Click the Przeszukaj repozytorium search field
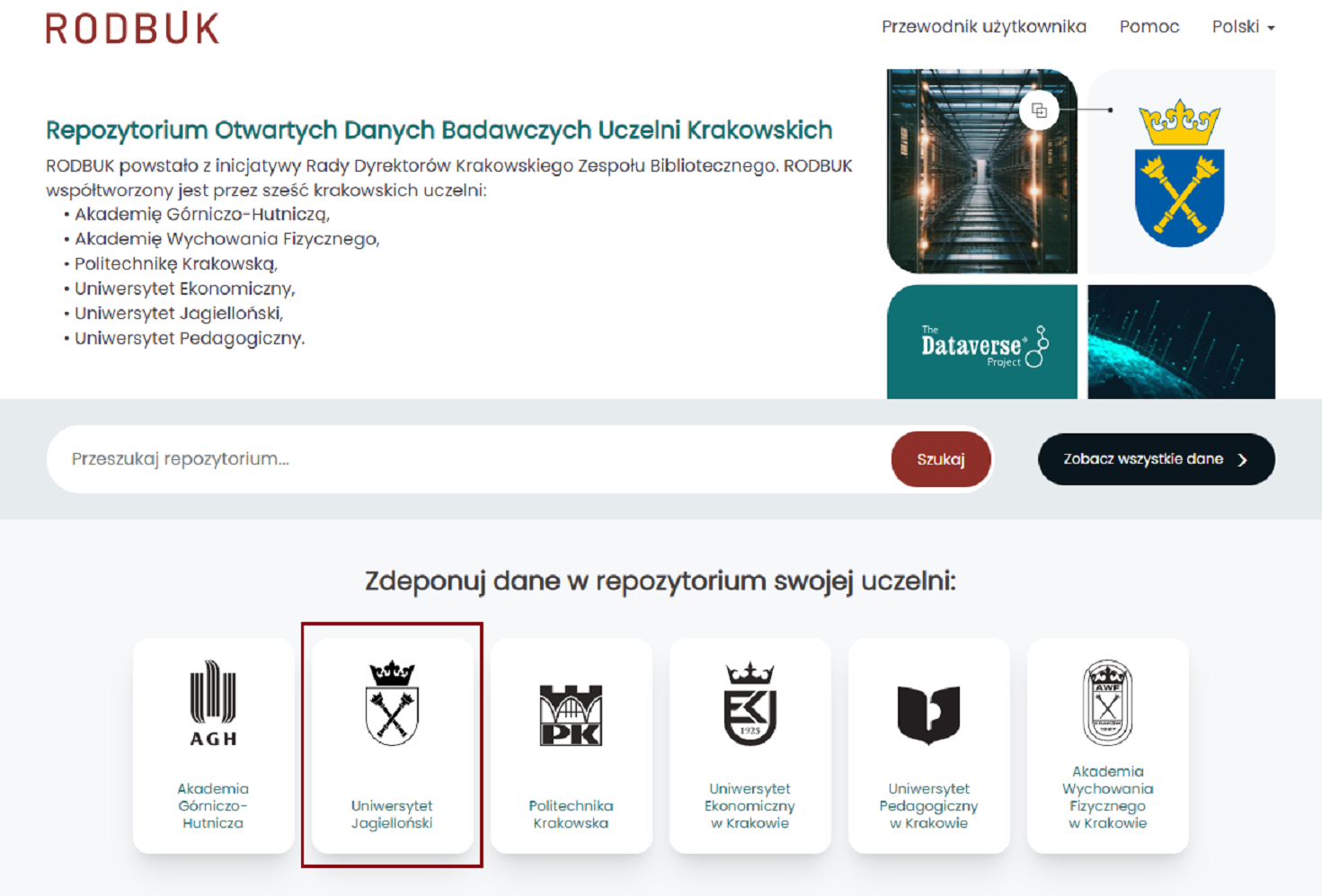This screenshot has height=896, width=1322. (467, 459)
